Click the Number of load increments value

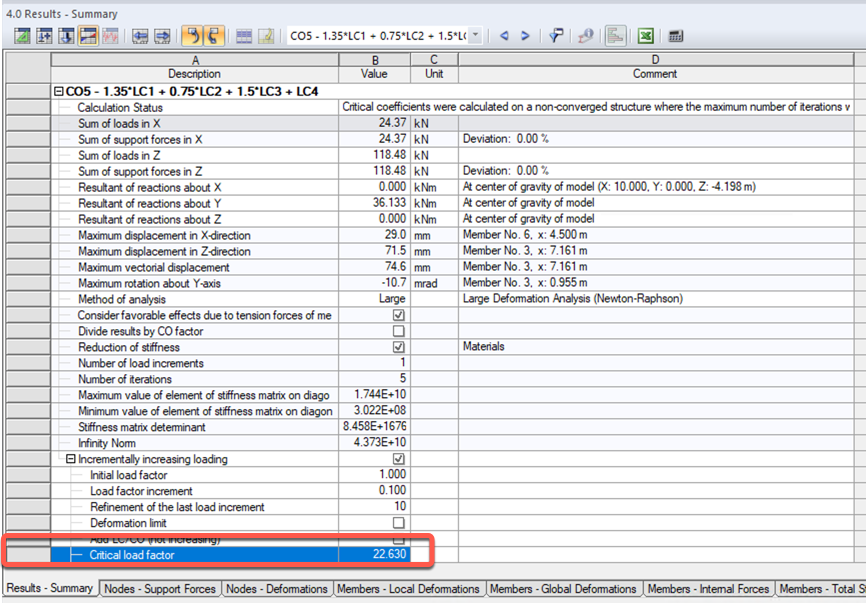pos(374,363)
